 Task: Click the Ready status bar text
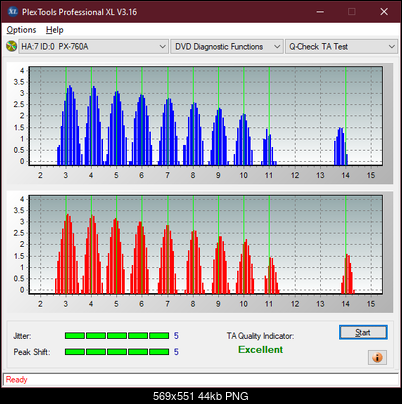click(x=16, y=380)
